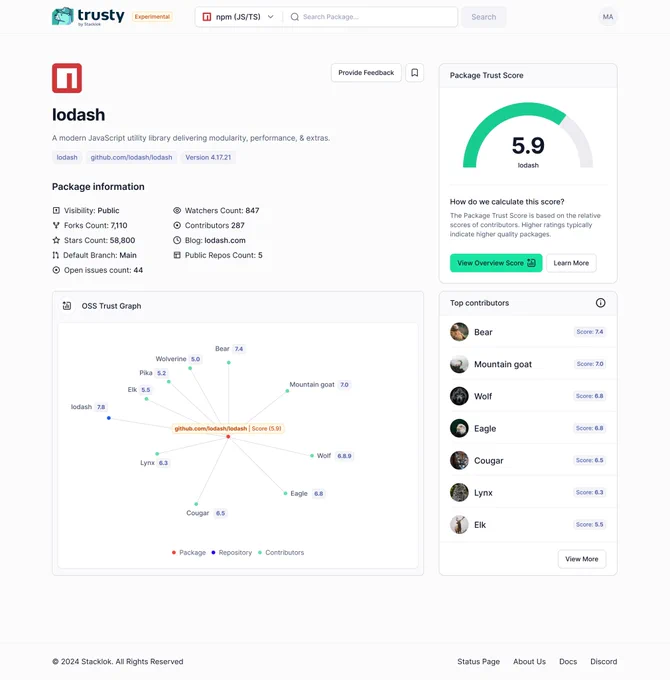Viewport: 670px width, 680px height.
Task: Bookmark the lodash package
Action: tap(415, 72)
